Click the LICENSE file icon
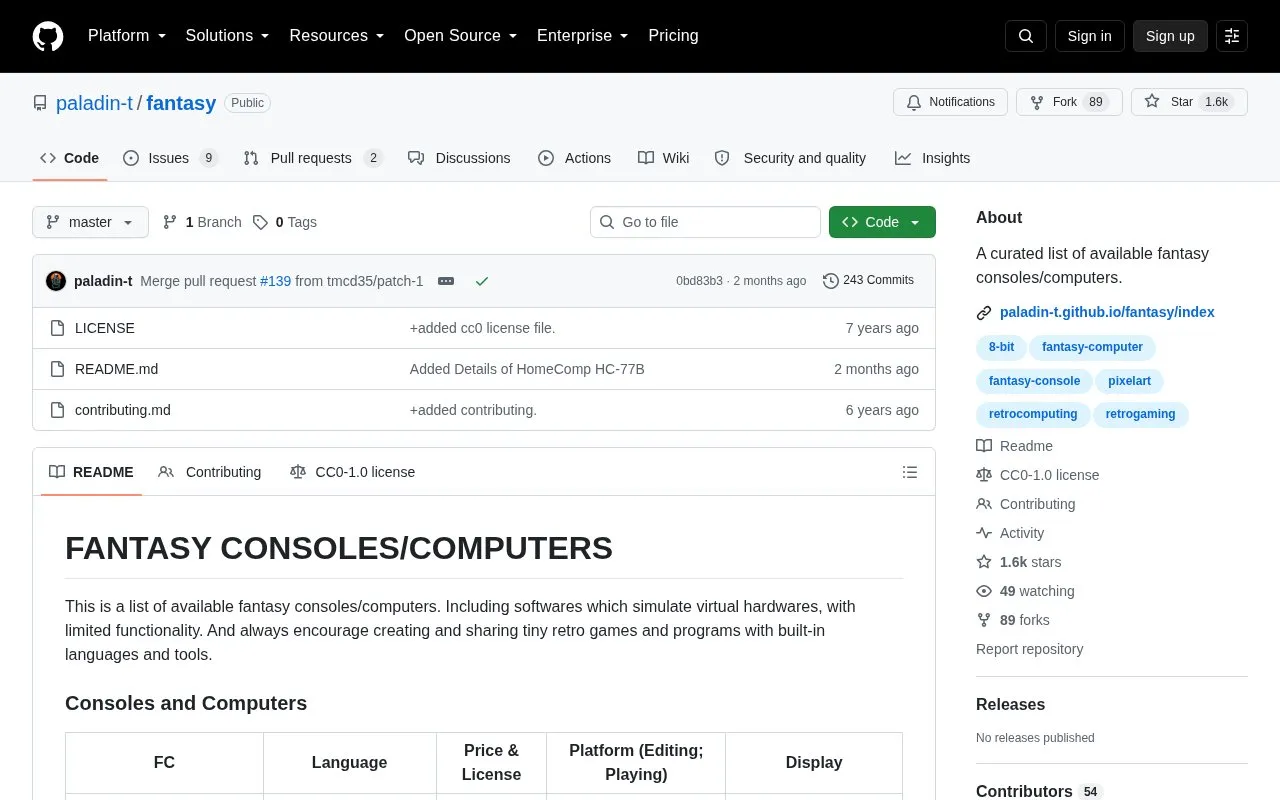Viewport: 1280px width, 800px height. coord(58,328)
